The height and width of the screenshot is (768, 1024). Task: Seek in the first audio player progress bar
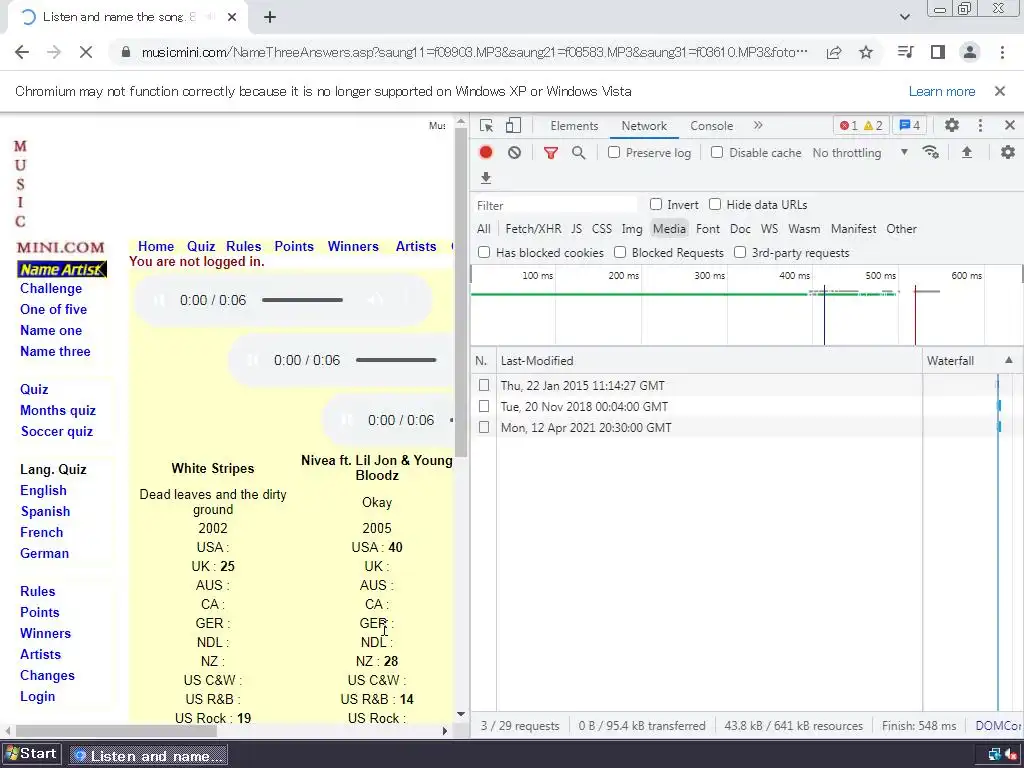(x=302, y=300)
